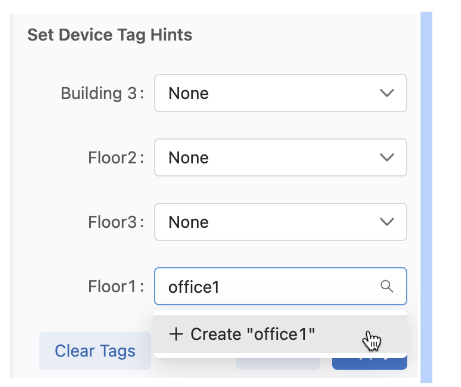Click the Building 3 chevron arrow

pyautogui.click(x=387, y=93)
